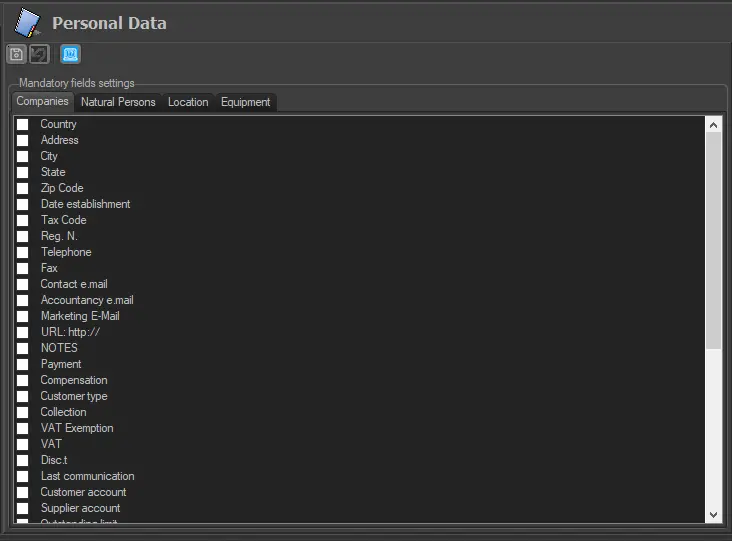Toggle the Telephone checkbox
The width and height of the screenshot is (732, 541).
[22, 252]
